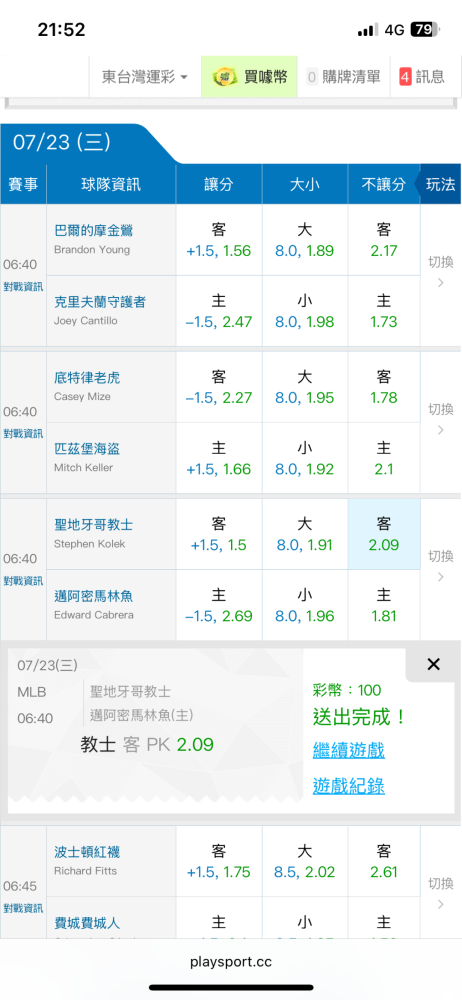The image size is (462, 1000).
Task: Open the 聖地牙哥教士 team link
Action: (94, 525)
